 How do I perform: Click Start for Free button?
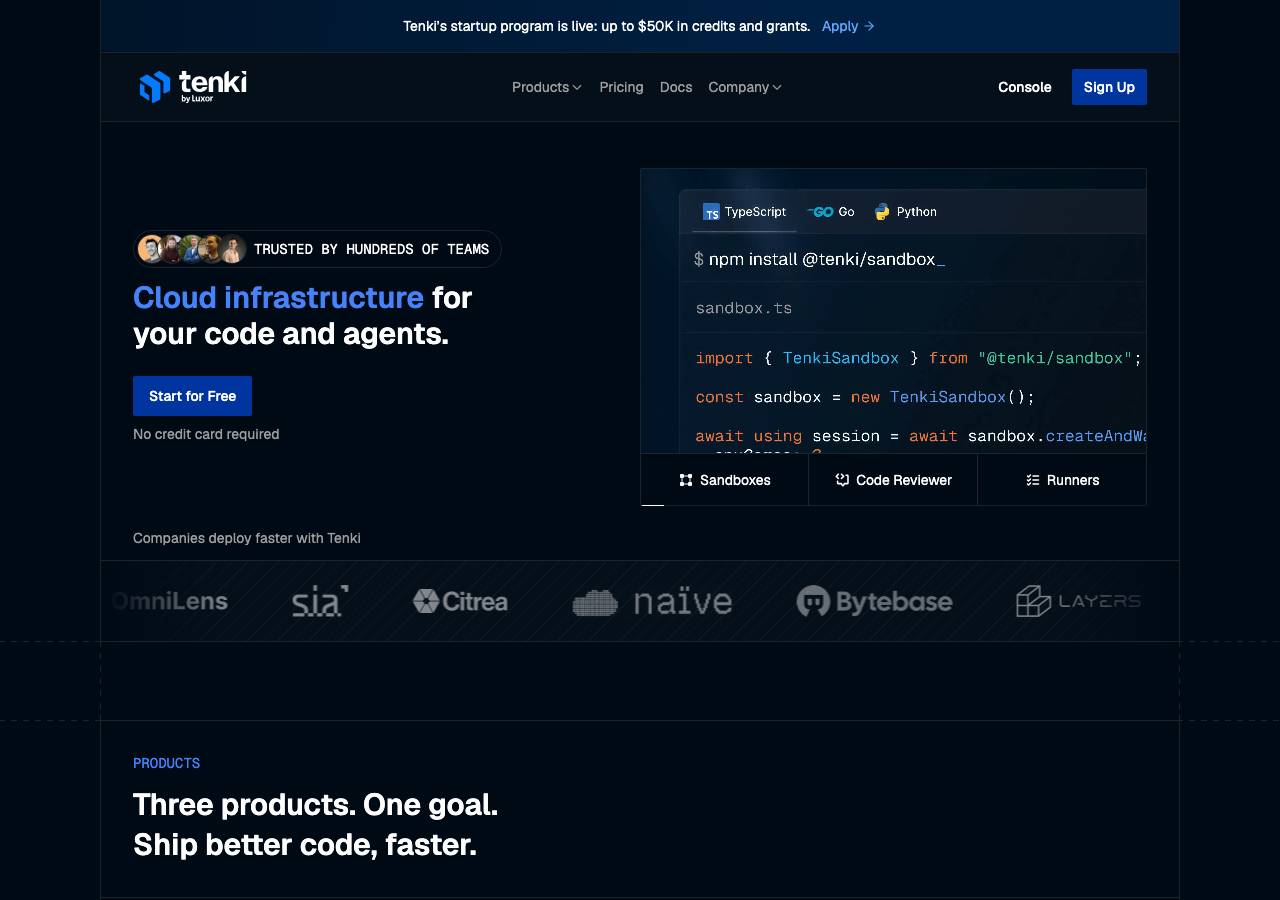(192, 396)
